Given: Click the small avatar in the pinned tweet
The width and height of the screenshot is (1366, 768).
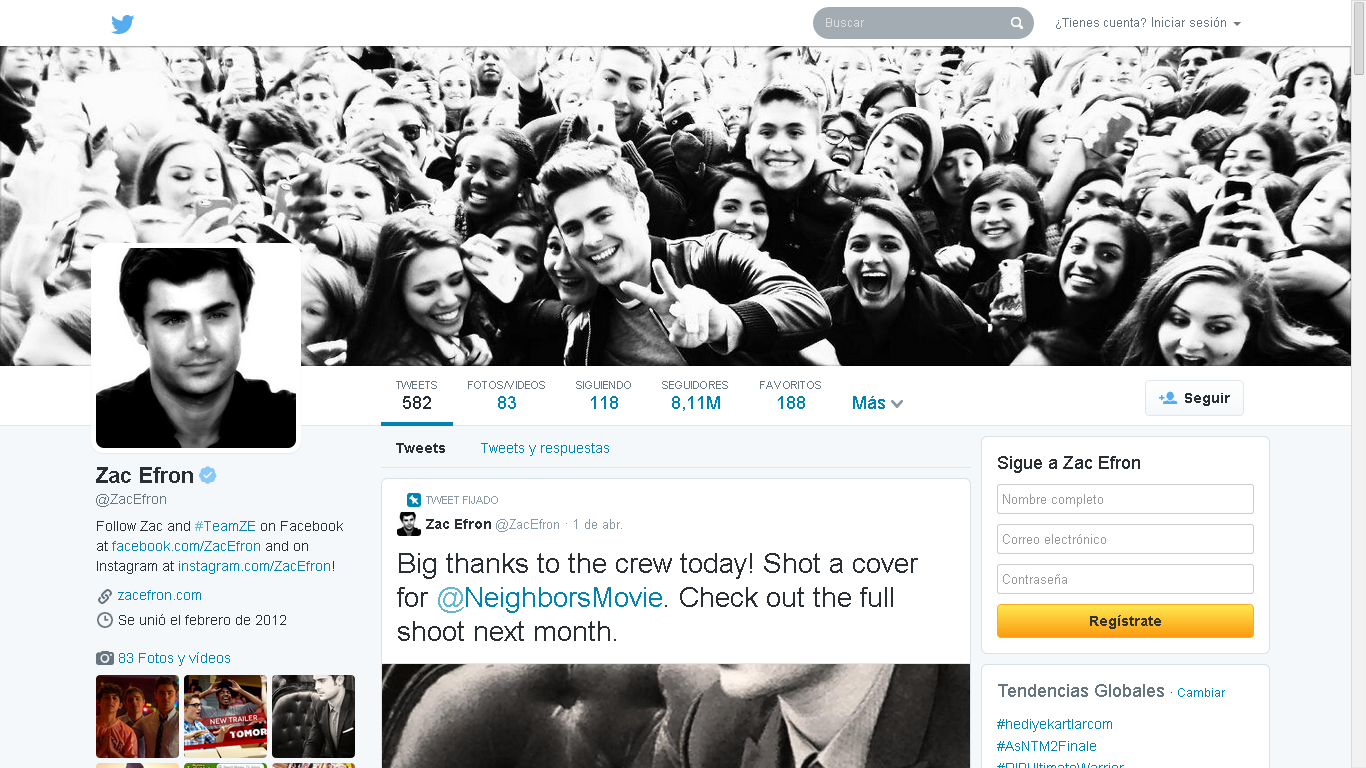Looking at the screenshot, I should click(409, 524).
